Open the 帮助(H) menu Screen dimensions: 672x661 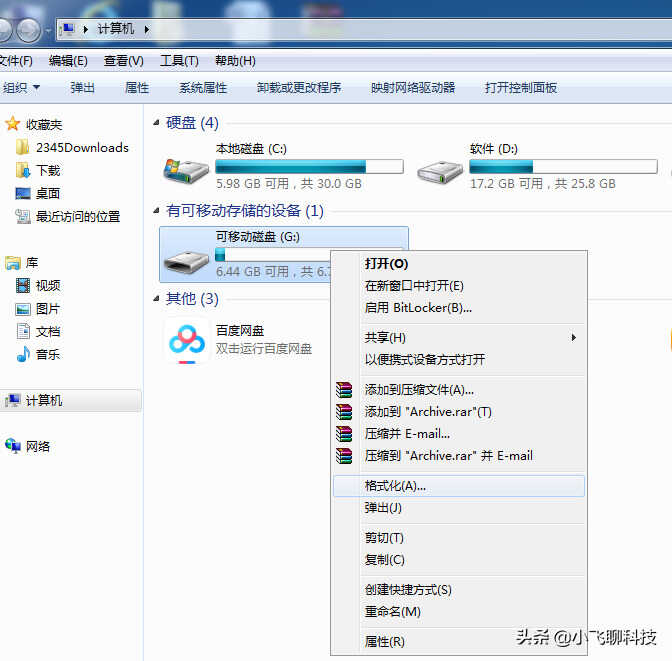click(x=235, y=61)
